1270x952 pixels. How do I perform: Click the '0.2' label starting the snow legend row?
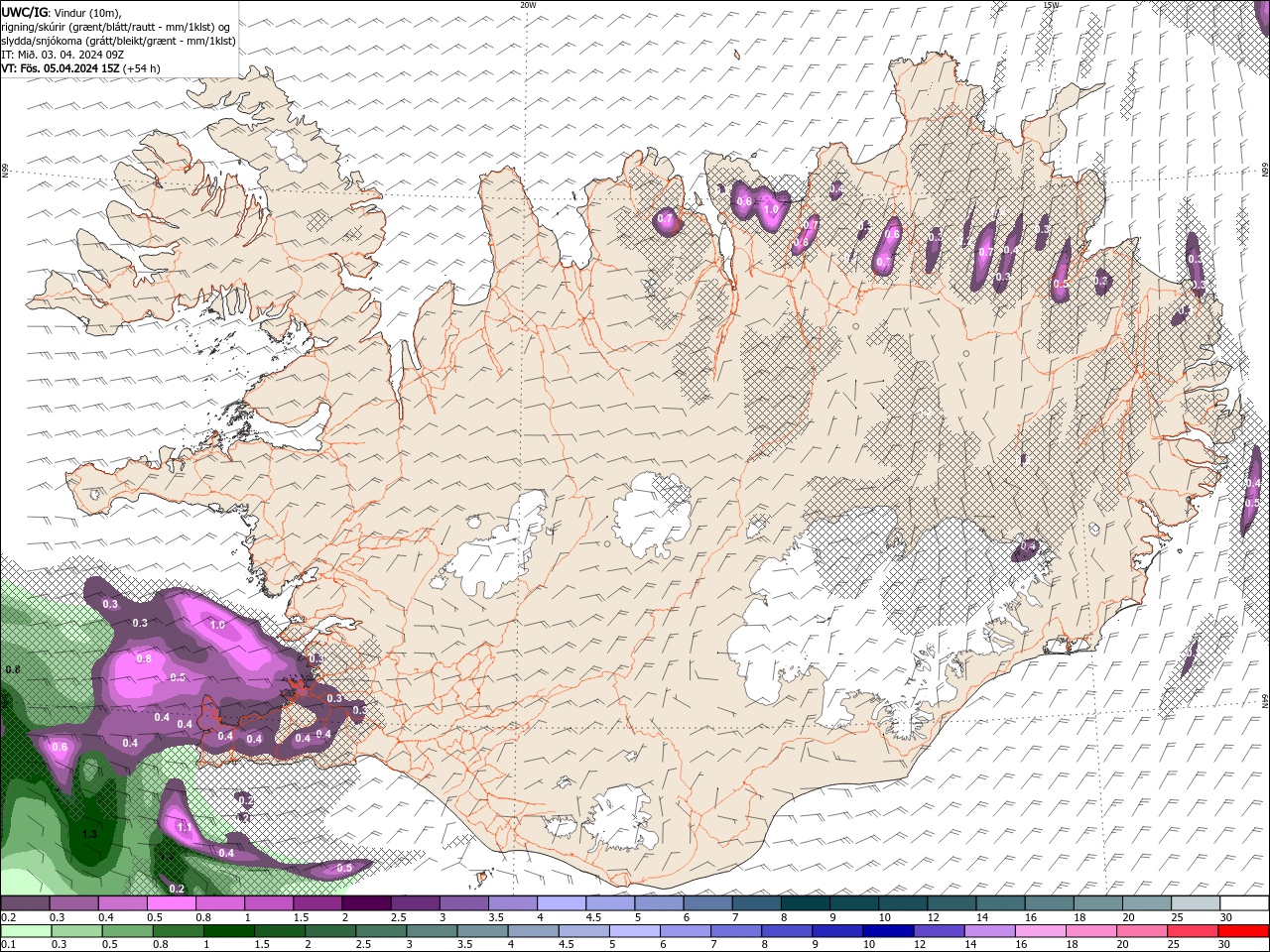8,917
